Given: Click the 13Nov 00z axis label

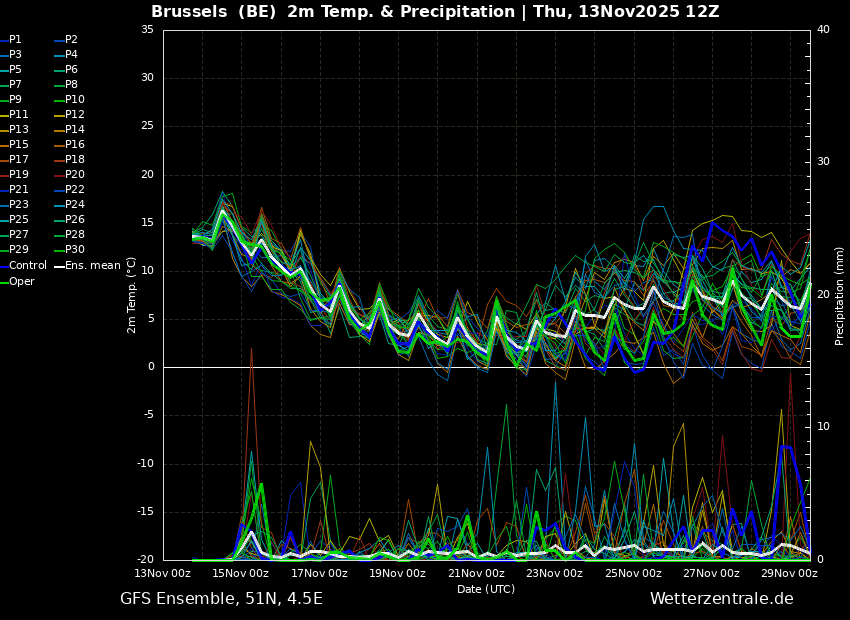Looking at the screenshot, I should point(163,573).
